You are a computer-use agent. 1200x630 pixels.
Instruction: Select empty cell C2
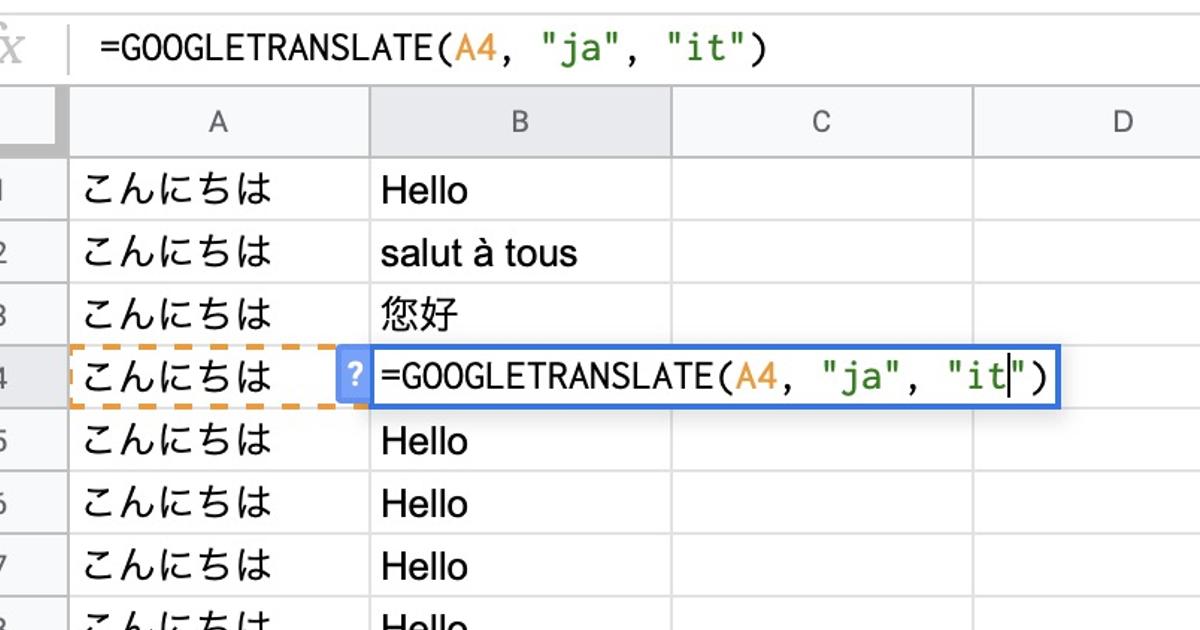822,252
